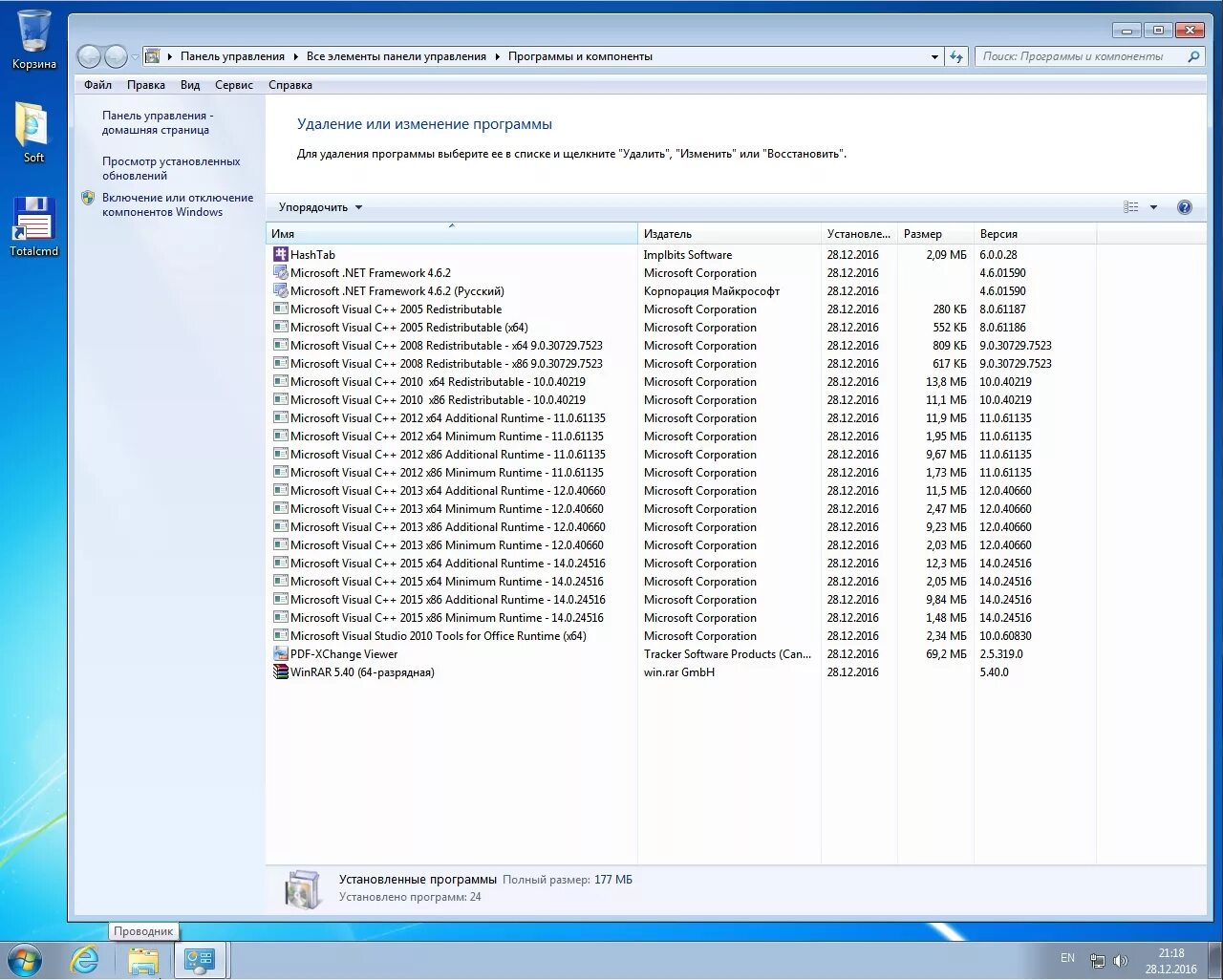The height and width of the screenshot is (980, 1223).
Task: Click the forward navigation arrow
Action: pyautogui.click(x=116, y=56)
